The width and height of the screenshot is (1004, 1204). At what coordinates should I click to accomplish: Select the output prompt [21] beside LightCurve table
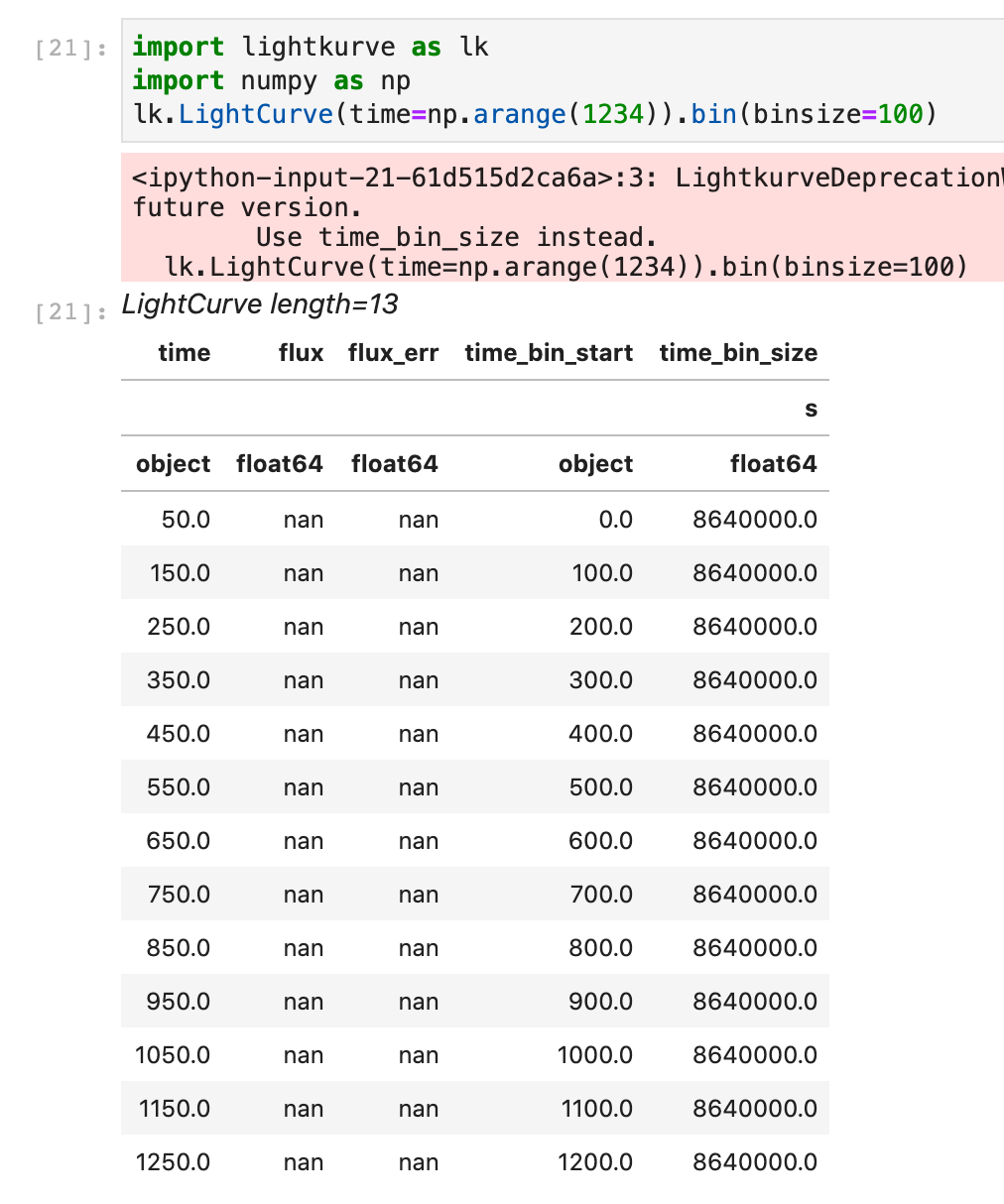point(71,312)
